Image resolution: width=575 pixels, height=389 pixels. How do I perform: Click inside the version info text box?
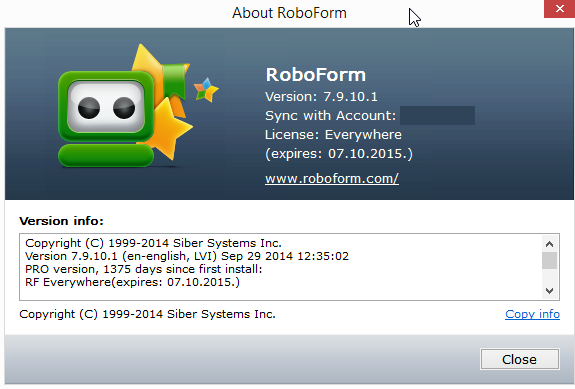coord(281,267)
